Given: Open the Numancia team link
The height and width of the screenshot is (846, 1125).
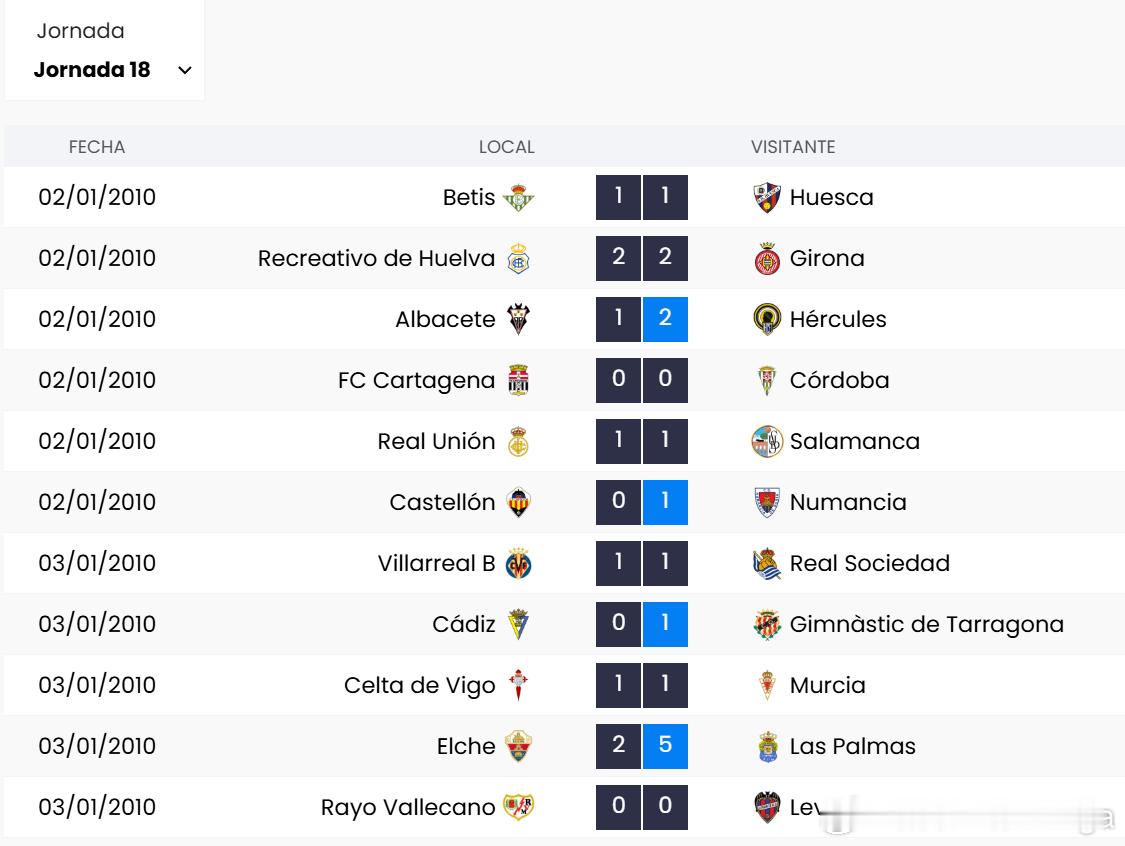Looking at the screenshot, I should (848, 503).
